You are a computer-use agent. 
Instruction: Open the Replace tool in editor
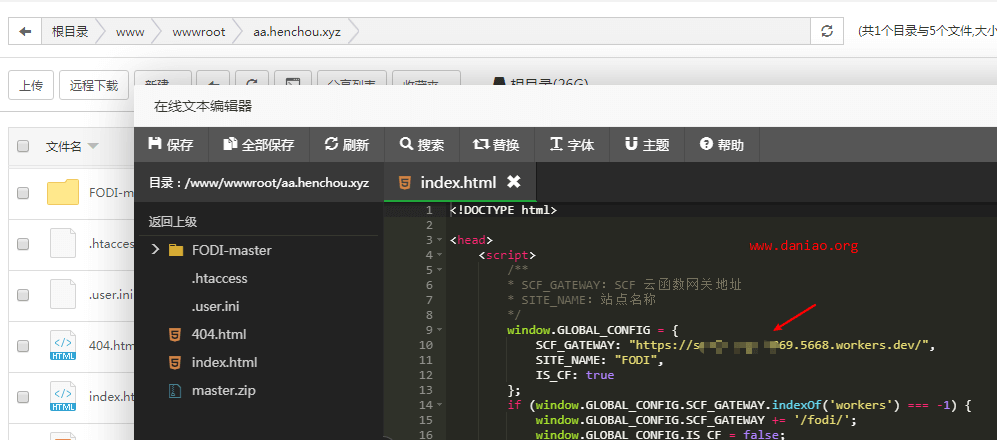(x=497, y=144)
